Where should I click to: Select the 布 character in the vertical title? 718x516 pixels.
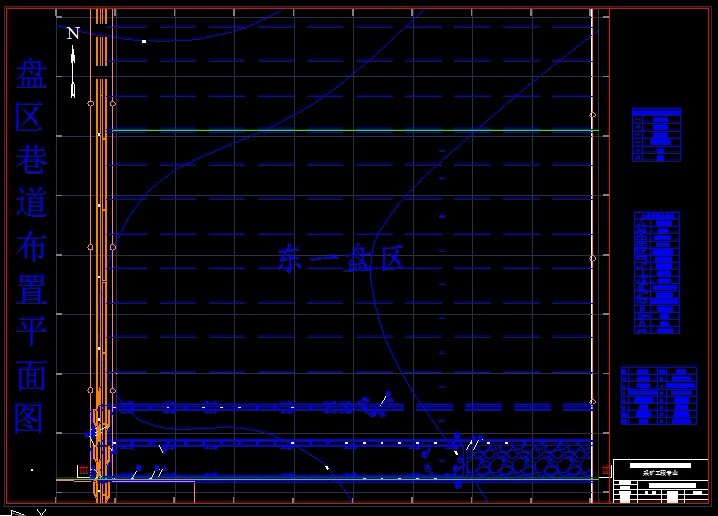pos(31,245)
